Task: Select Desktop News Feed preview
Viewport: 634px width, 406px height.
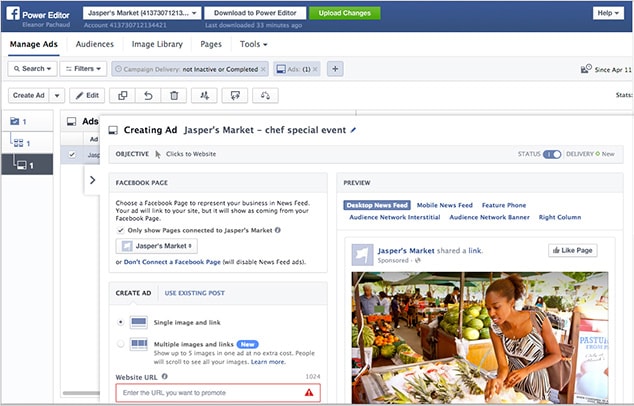Action: coord(377,205)
